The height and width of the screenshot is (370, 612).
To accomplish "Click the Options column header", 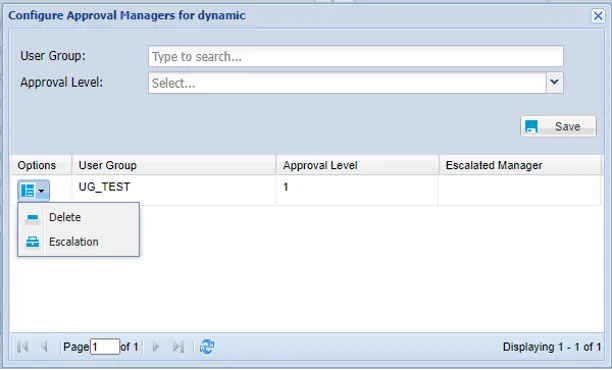I will [x=41, y=165].
